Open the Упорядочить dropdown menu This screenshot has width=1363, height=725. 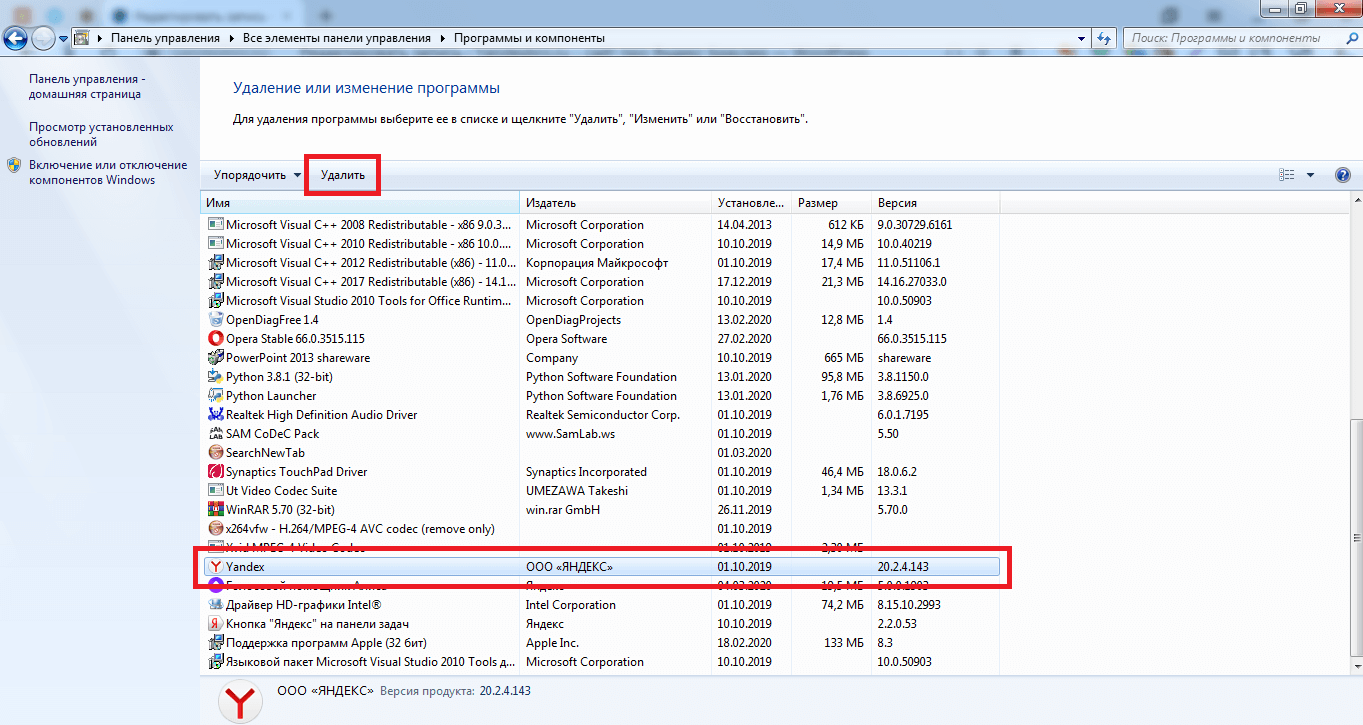point(257,175)
